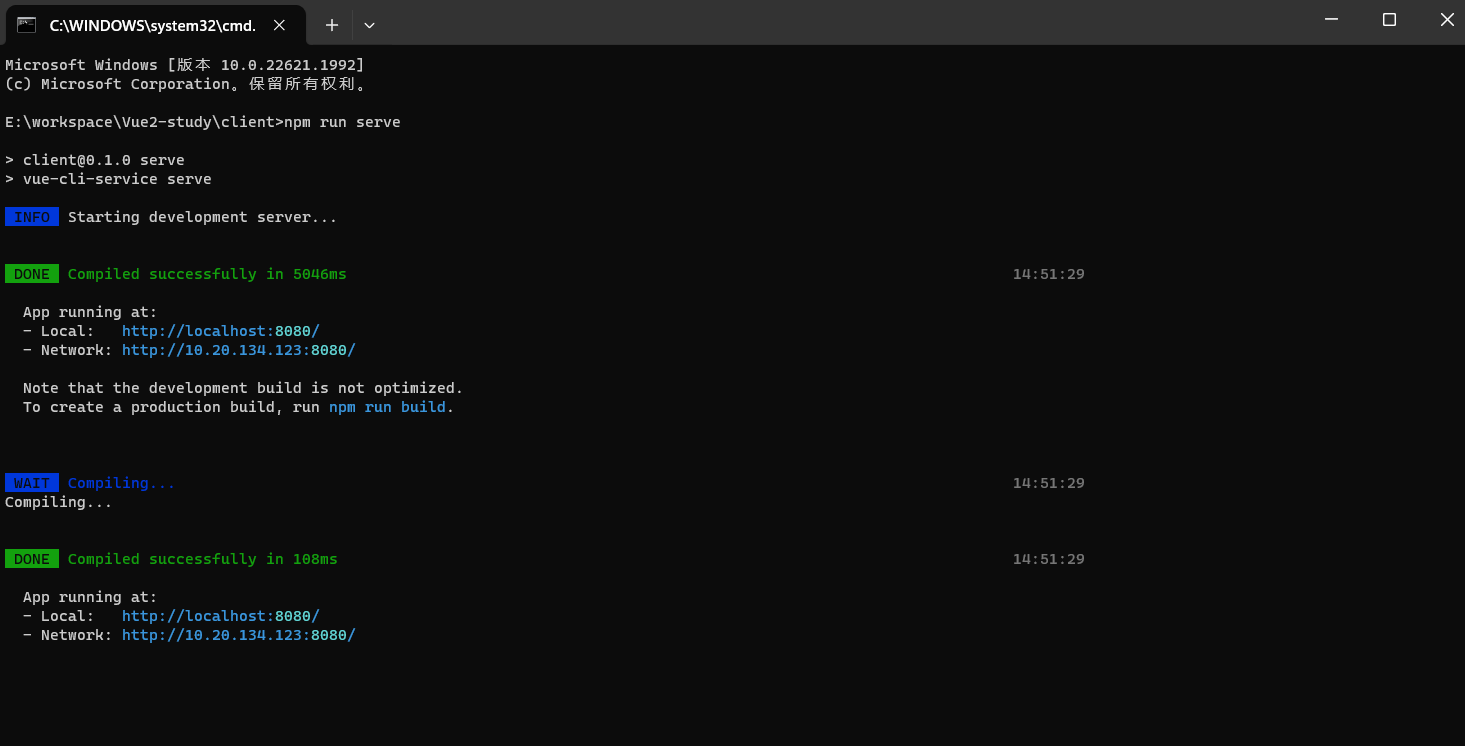This screenshot has height=746, width=1465.
Task: Click the timestamp beside the WAIT Compiling line
Action: (1048, 483)
